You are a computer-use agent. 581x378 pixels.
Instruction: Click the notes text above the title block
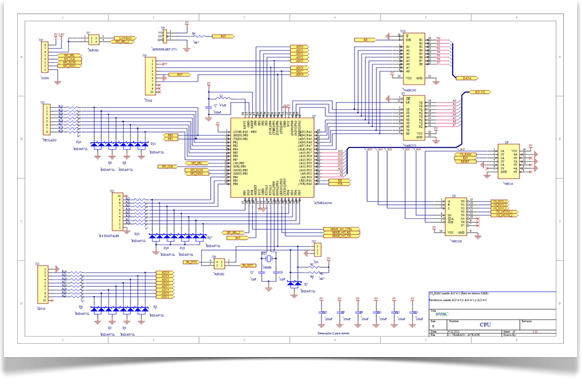[x=459, y=296]
